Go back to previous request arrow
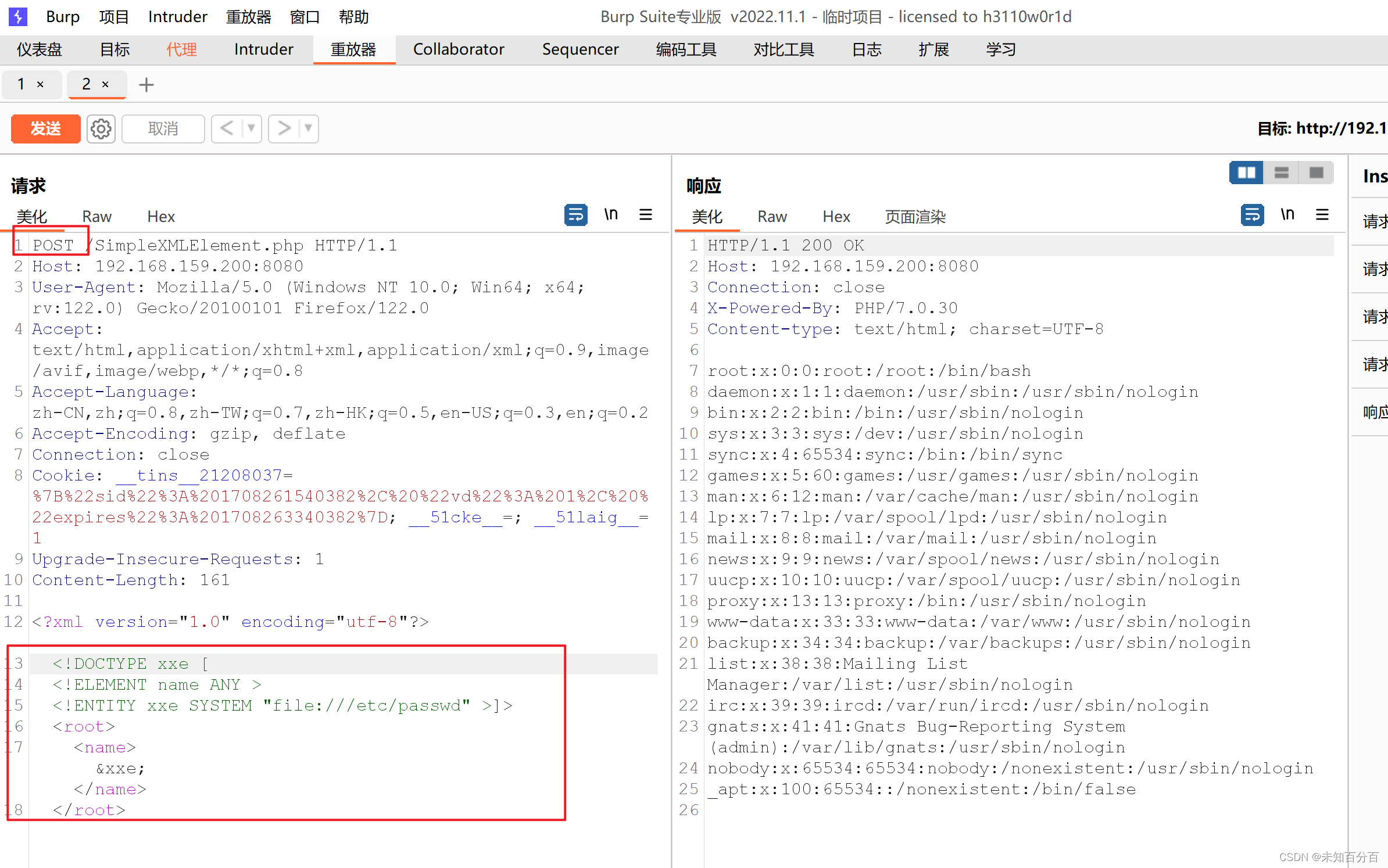Image resolution: width=1388 pixels, height=868 pixels. (227, 128)
